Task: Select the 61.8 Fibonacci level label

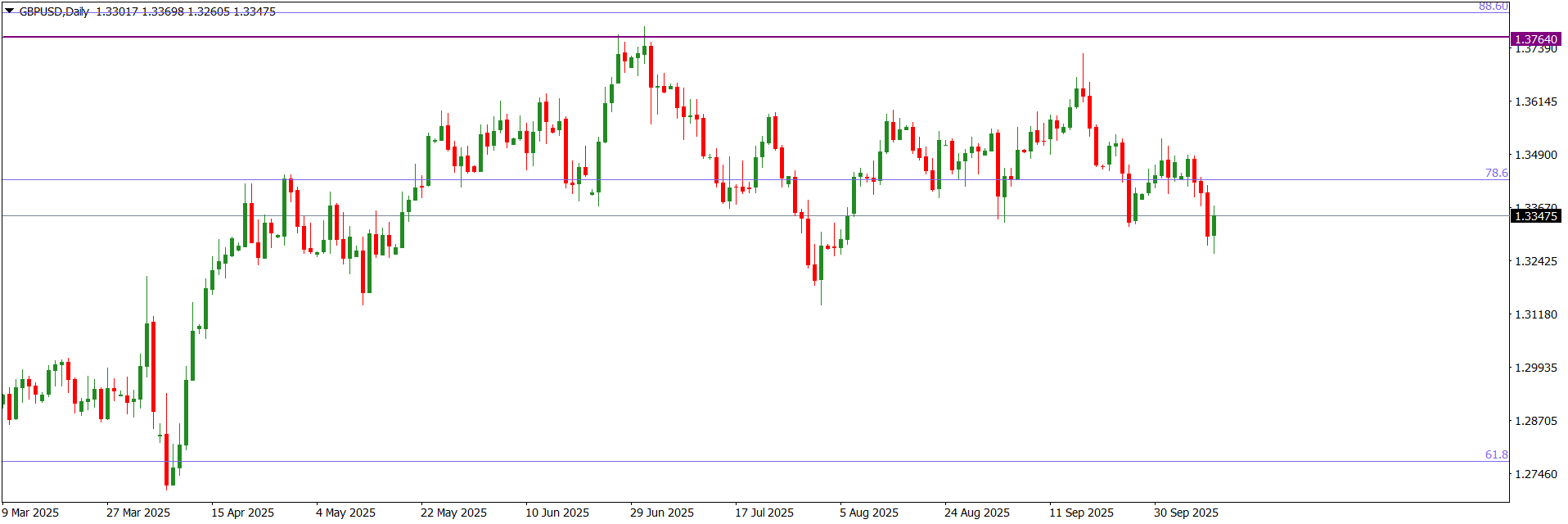Action: (1496, 454)
